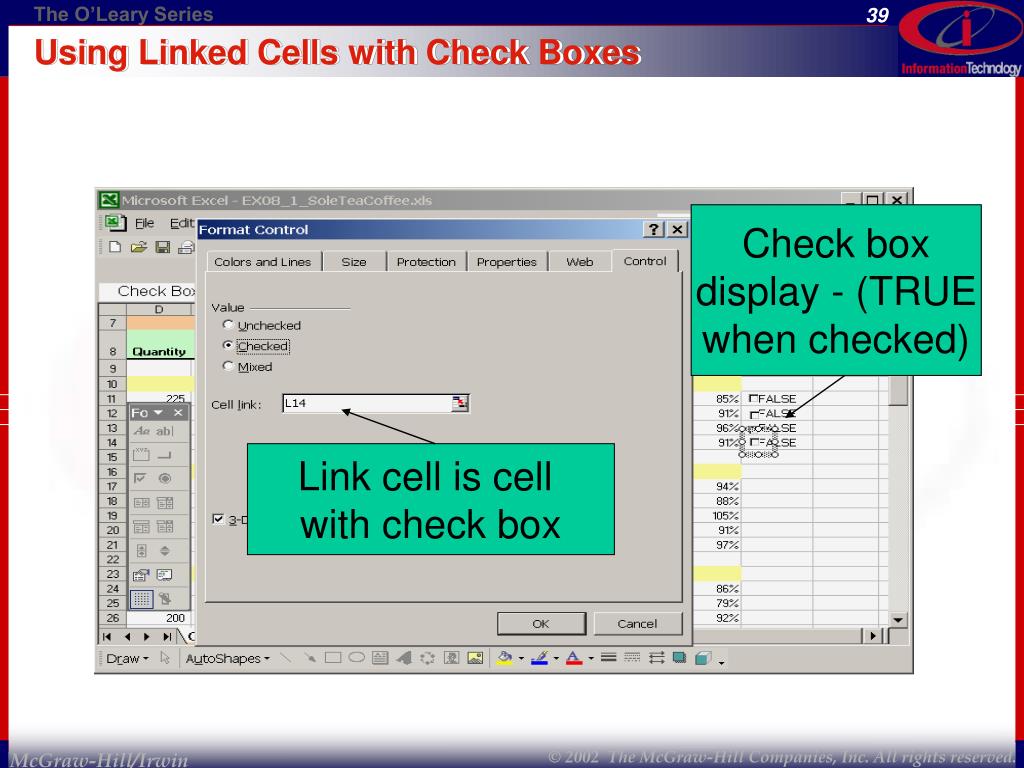Click the Insert Clip Art icon on Drawing toolbar
Viewport: 1024px width, 768px height.
(451, 658)
